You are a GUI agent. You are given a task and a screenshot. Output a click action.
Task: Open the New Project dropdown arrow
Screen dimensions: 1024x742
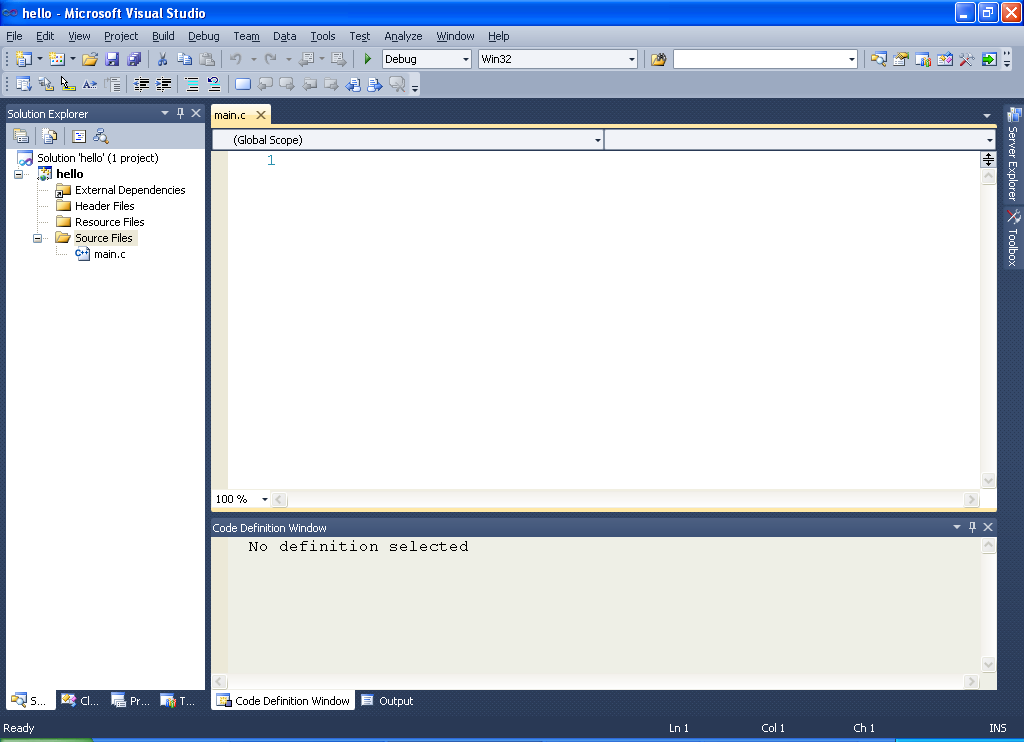(x=40, y=59)
